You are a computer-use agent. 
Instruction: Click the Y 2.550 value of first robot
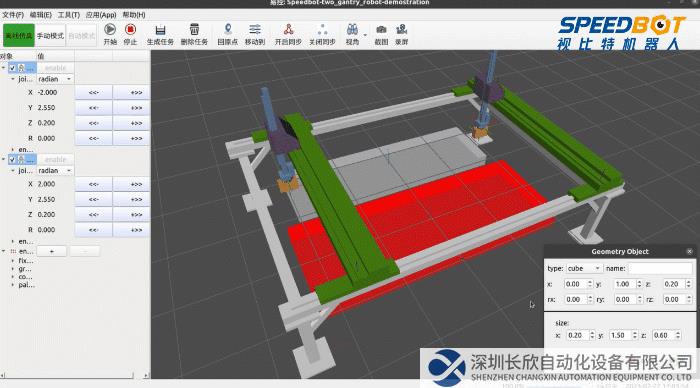point(46,108)
